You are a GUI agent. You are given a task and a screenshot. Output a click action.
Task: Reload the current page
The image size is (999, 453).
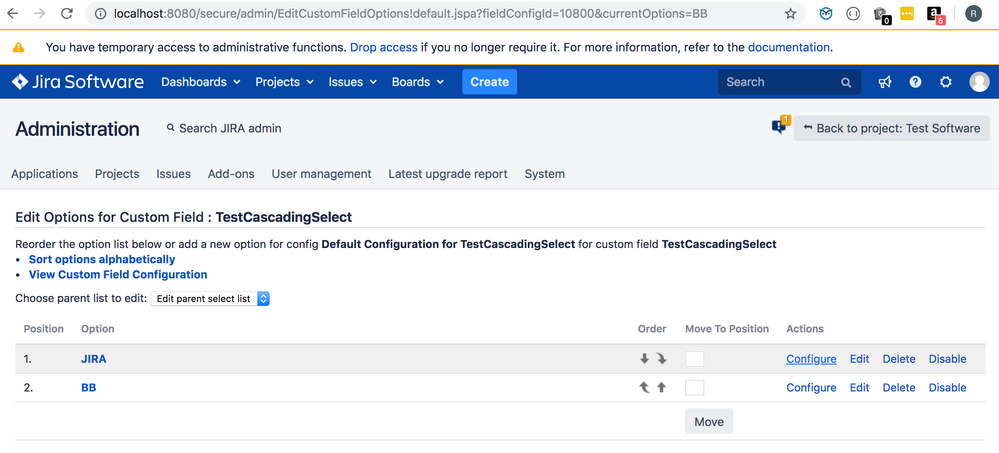coord(66,13)
